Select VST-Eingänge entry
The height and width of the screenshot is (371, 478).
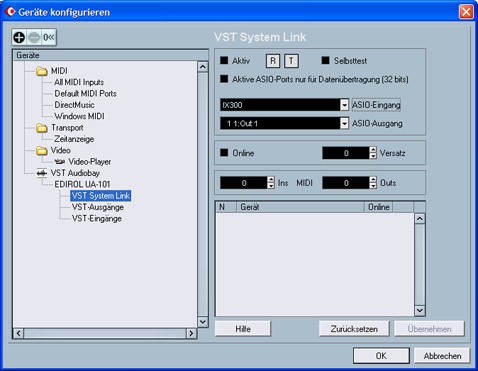click(97, 219)
